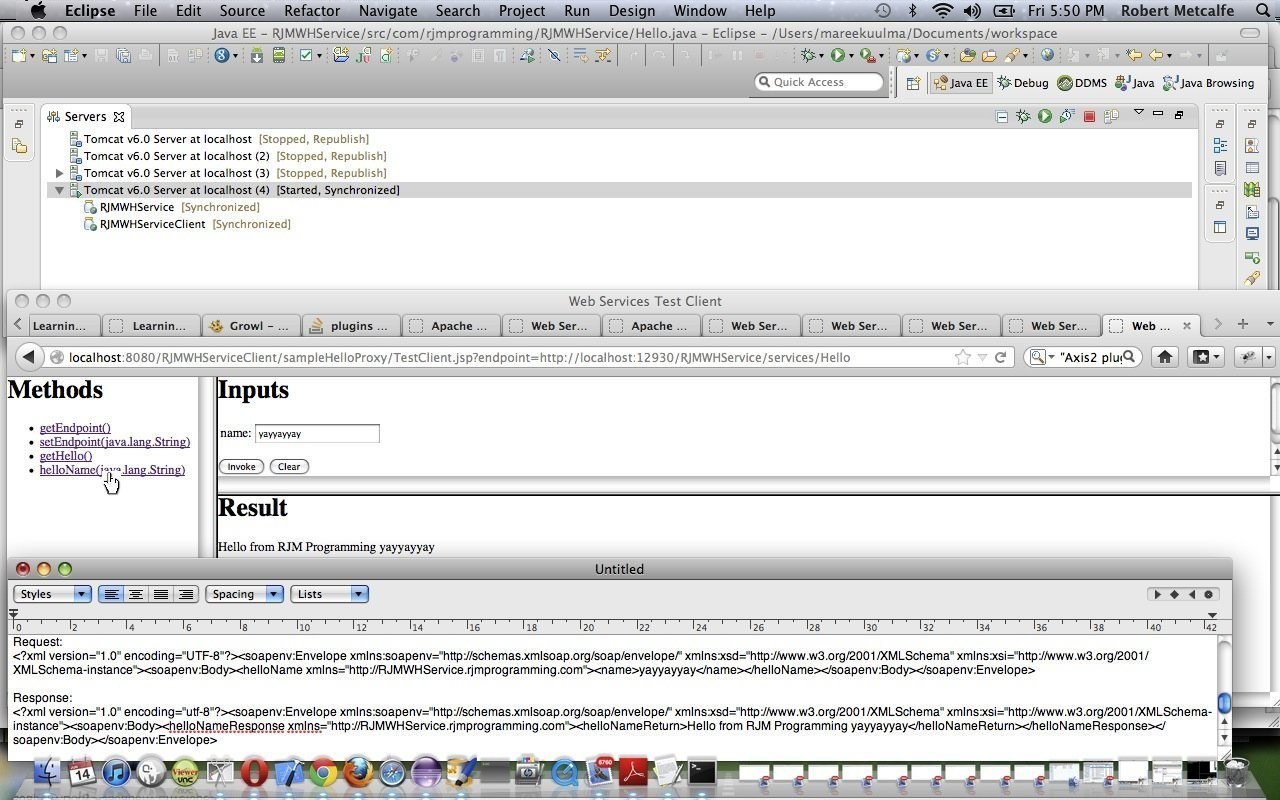Switch to the Debug perspective
The image size is (1280, 800).
pos(1023,83)
